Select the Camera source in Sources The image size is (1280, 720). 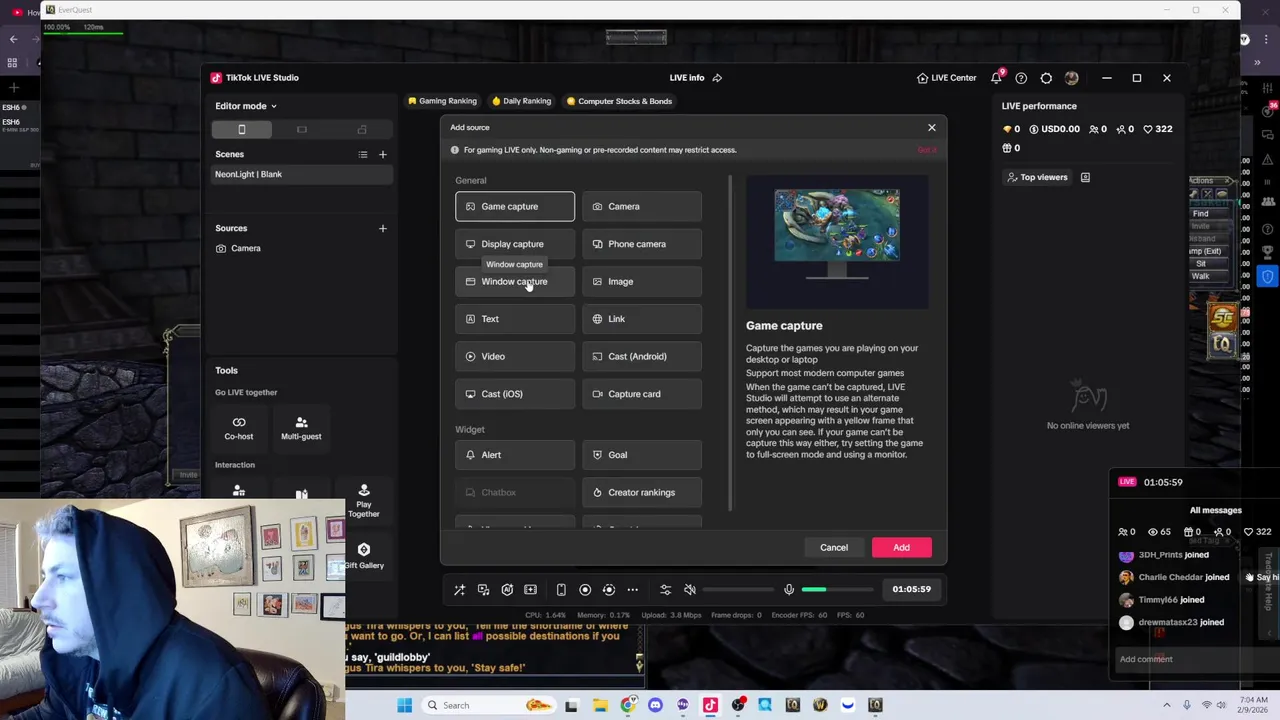(302, 248)
